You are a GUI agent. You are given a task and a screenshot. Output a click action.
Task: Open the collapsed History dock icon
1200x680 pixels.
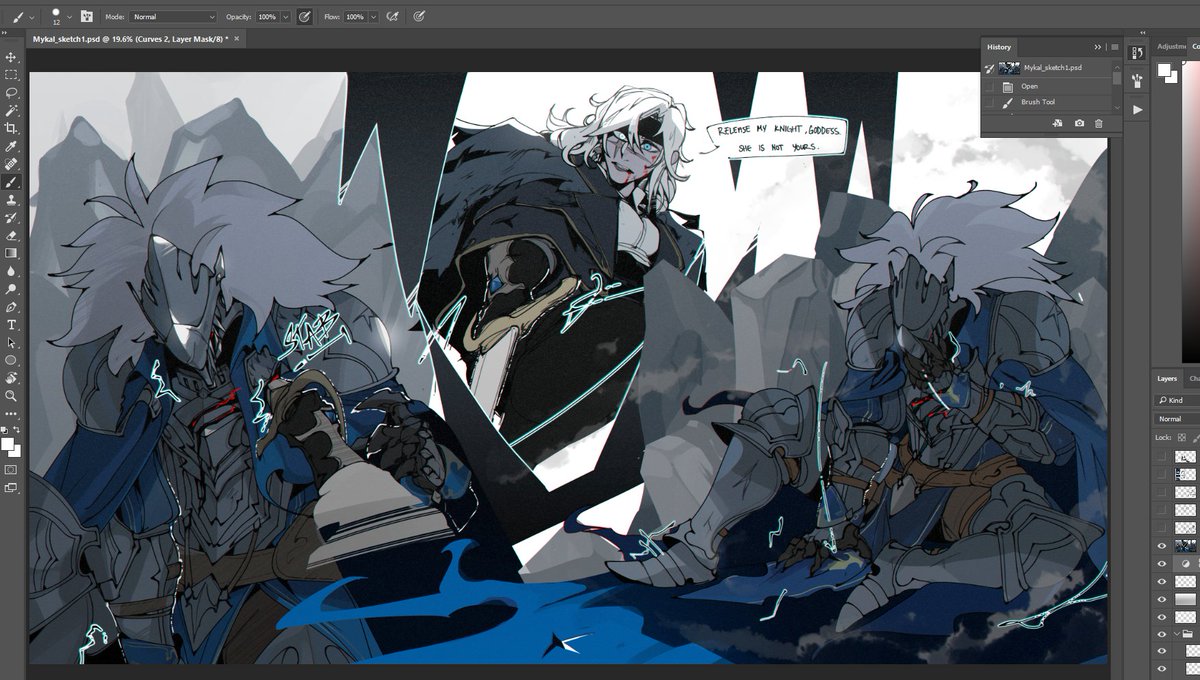(1137, 54)
